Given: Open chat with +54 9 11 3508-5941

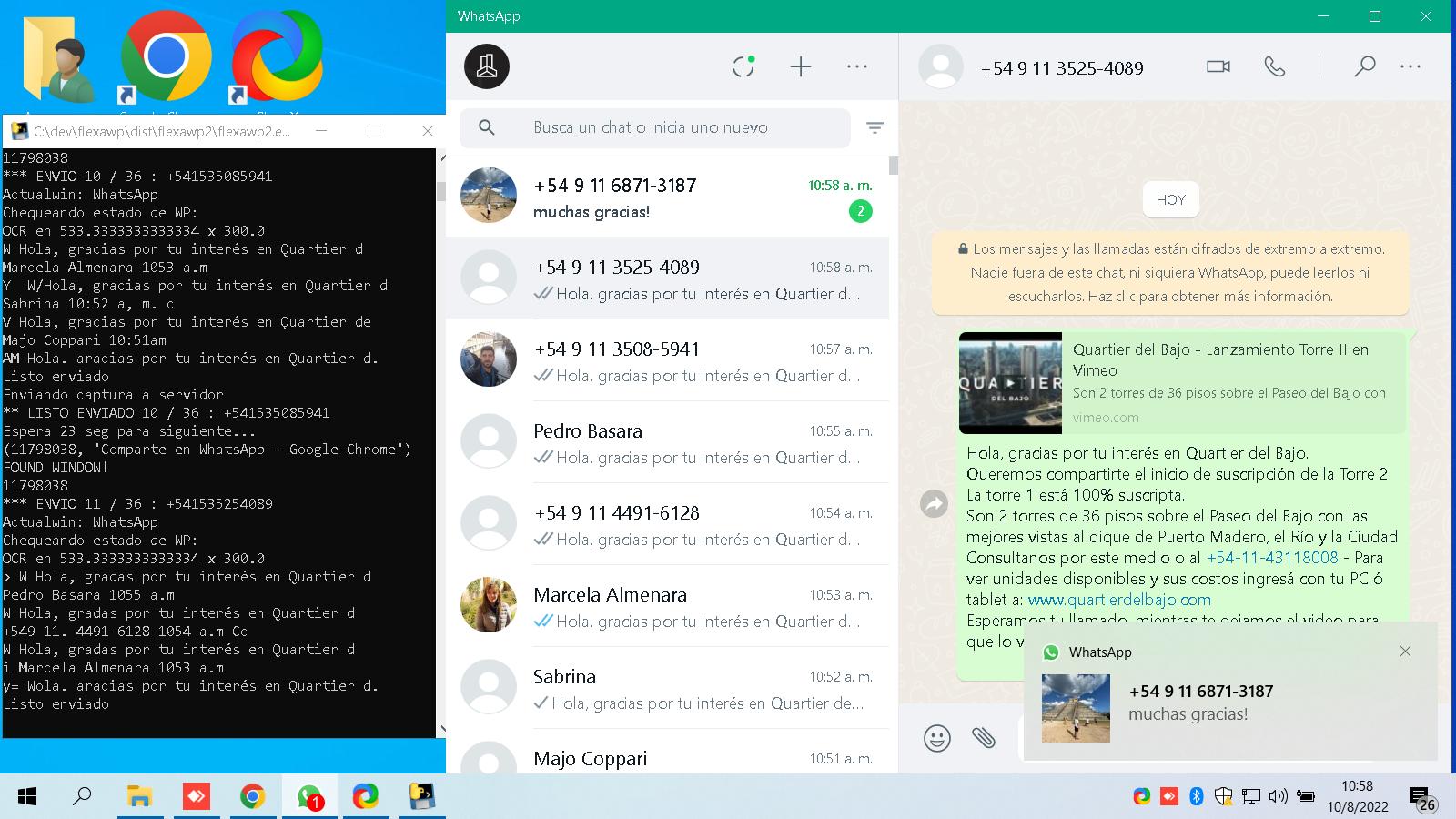Looking at the screenshot, I should (x=667, y=360).
